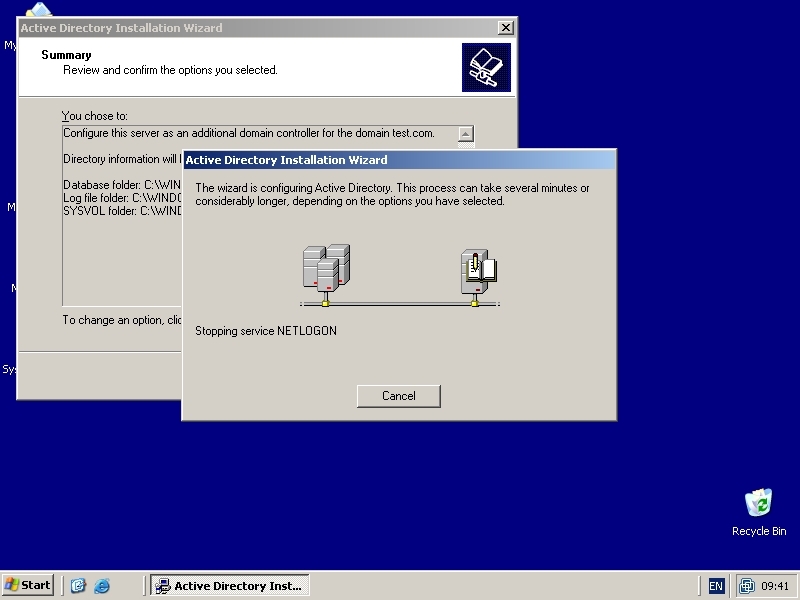Click the 'Log file folder' line in summary
800x600 pixels.
(x=122, y=198)
